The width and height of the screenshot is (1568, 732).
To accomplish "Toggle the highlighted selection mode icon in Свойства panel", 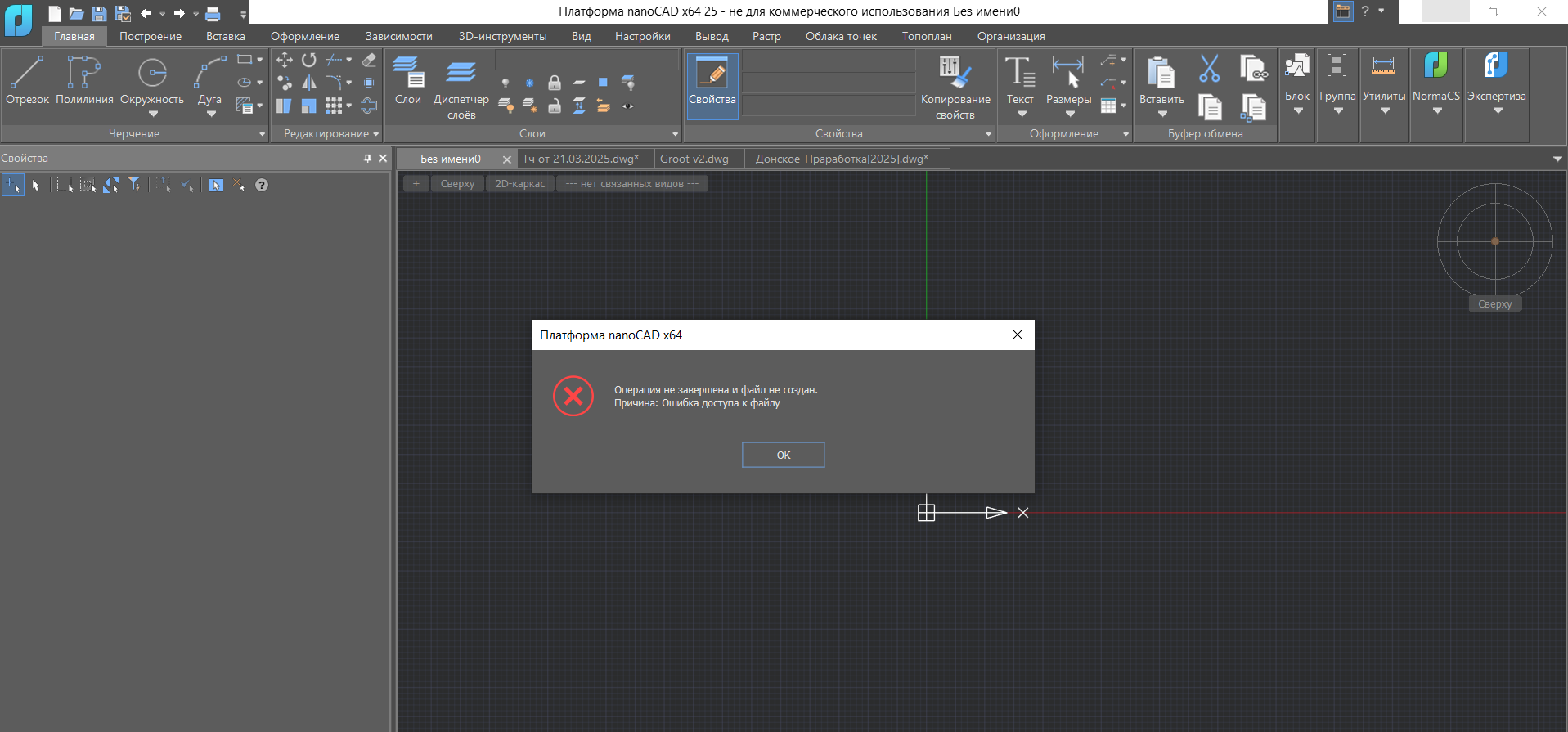I will pyautogui.click(x=216, y=185).
